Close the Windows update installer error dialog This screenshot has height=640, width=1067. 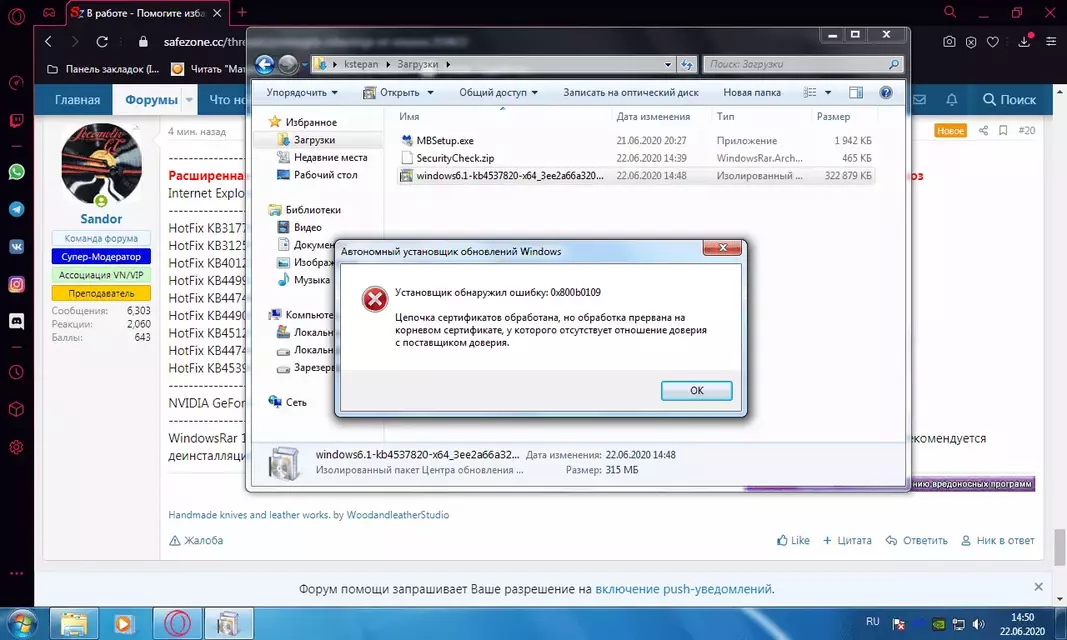coord(723,248)
